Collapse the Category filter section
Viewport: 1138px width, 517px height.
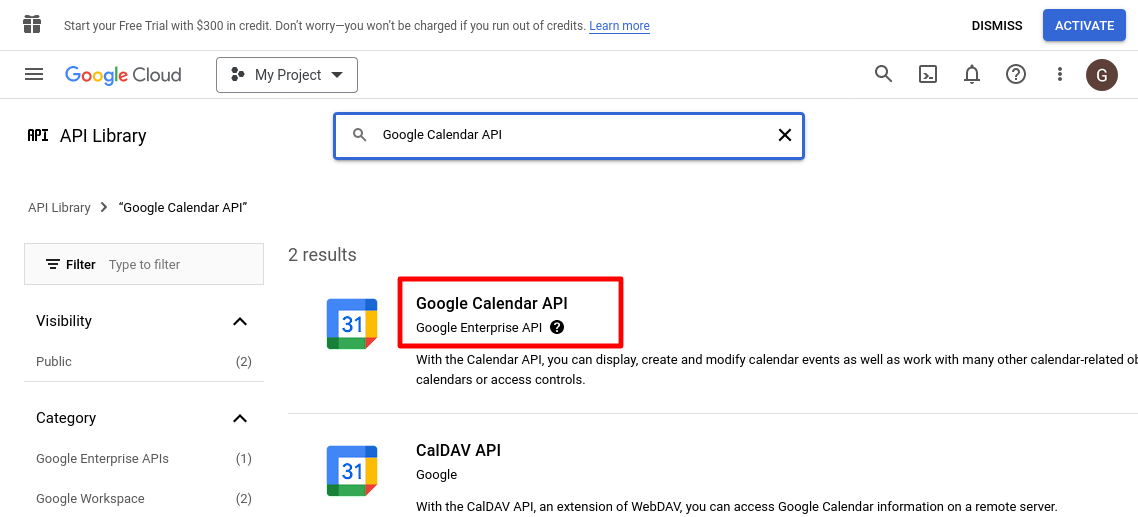(240, 418)
